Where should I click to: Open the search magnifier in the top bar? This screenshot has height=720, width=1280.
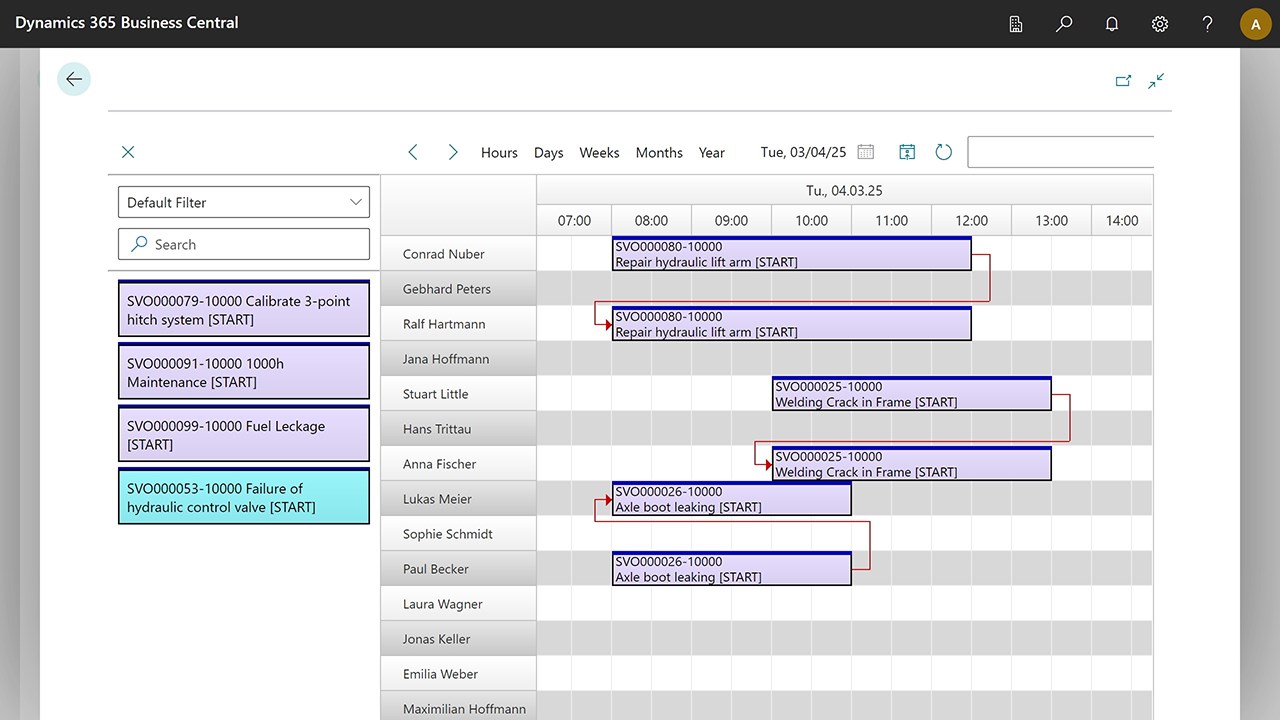pos(1064,24)
